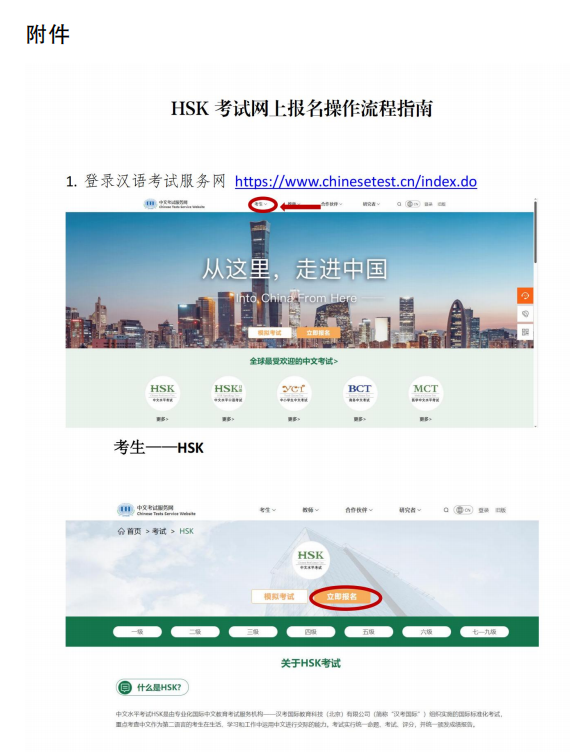Expand the 研究者 dropdown in lower navbar

point(410,510)
